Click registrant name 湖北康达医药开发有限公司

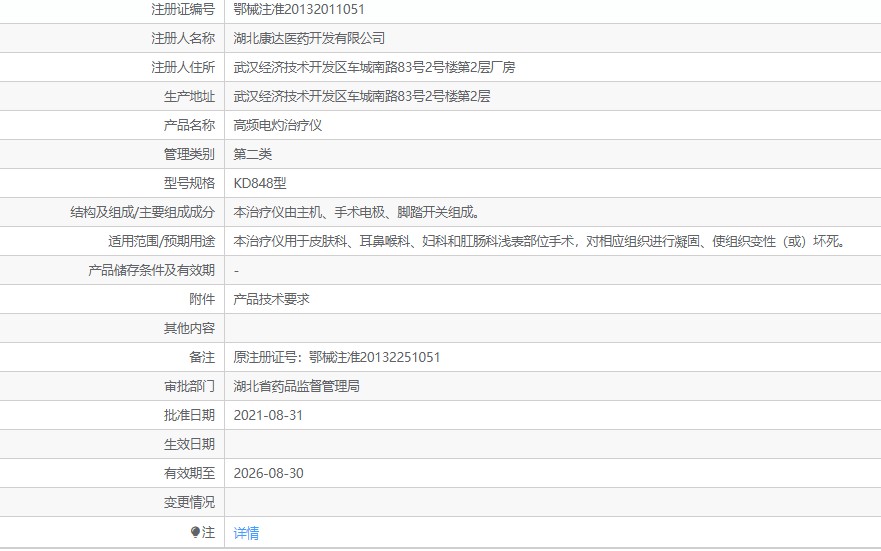309,38
